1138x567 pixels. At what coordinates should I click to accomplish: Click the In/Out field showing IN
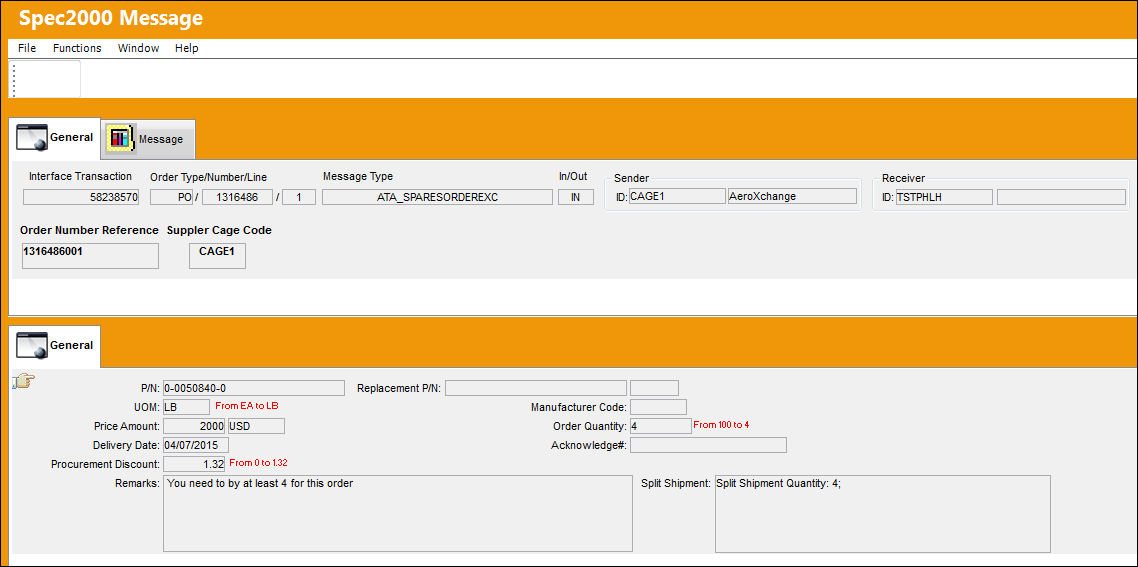coord(576,197)
